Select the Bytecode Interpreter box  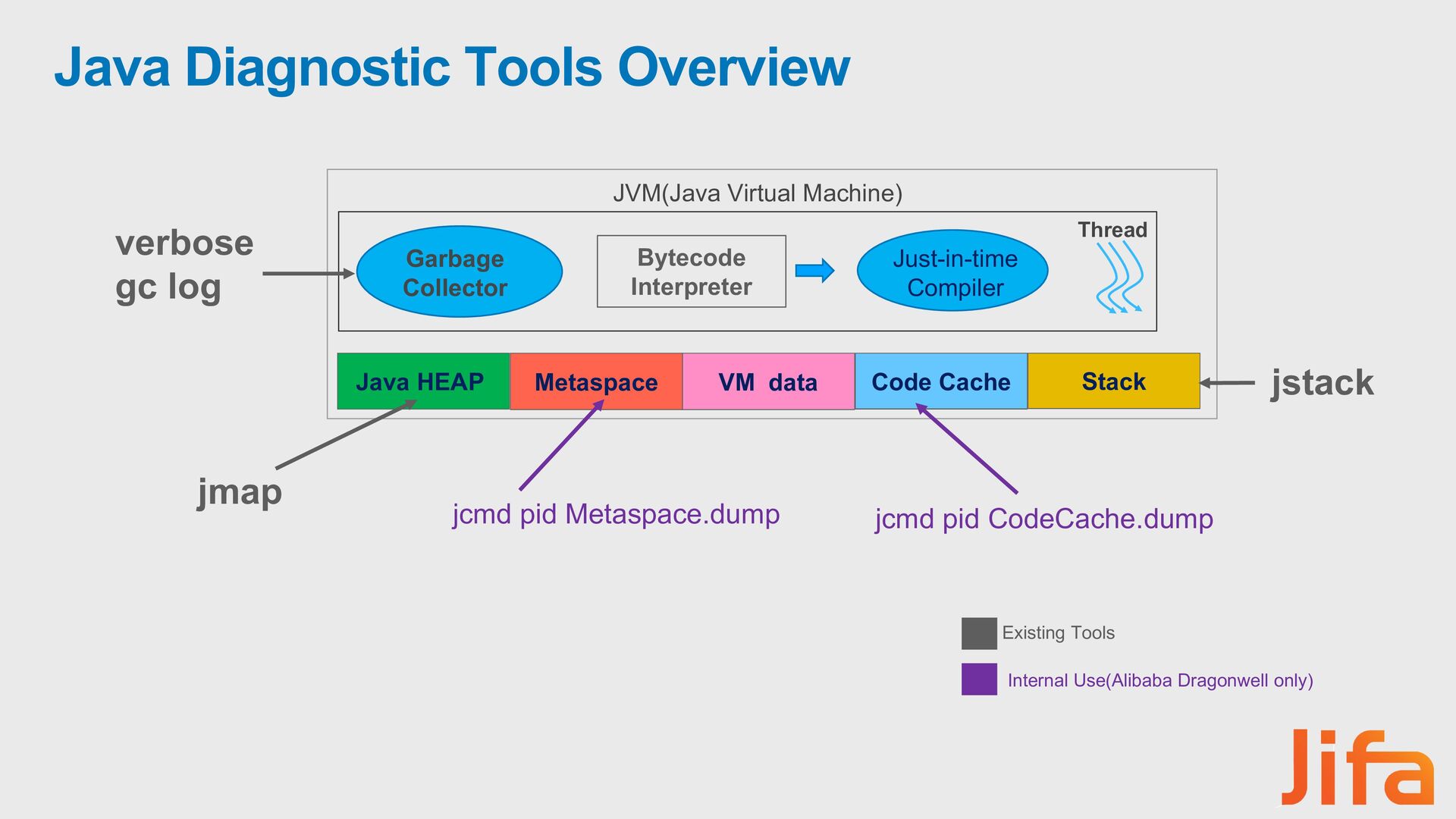click(x=691, y=271)
